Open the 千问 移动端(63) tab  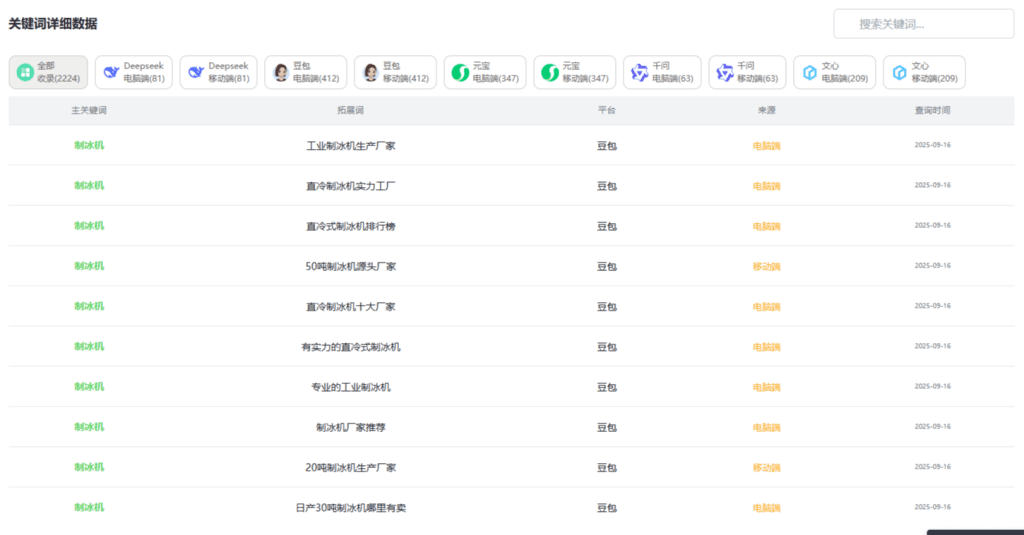pos(747,72)
